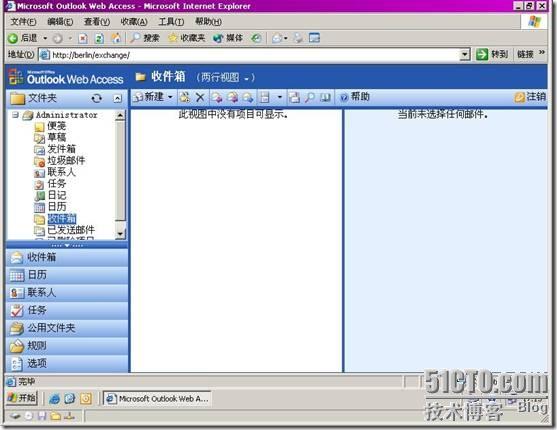Click the 任务 shortcut bar button
557x430 pixels.
(67, 311)
